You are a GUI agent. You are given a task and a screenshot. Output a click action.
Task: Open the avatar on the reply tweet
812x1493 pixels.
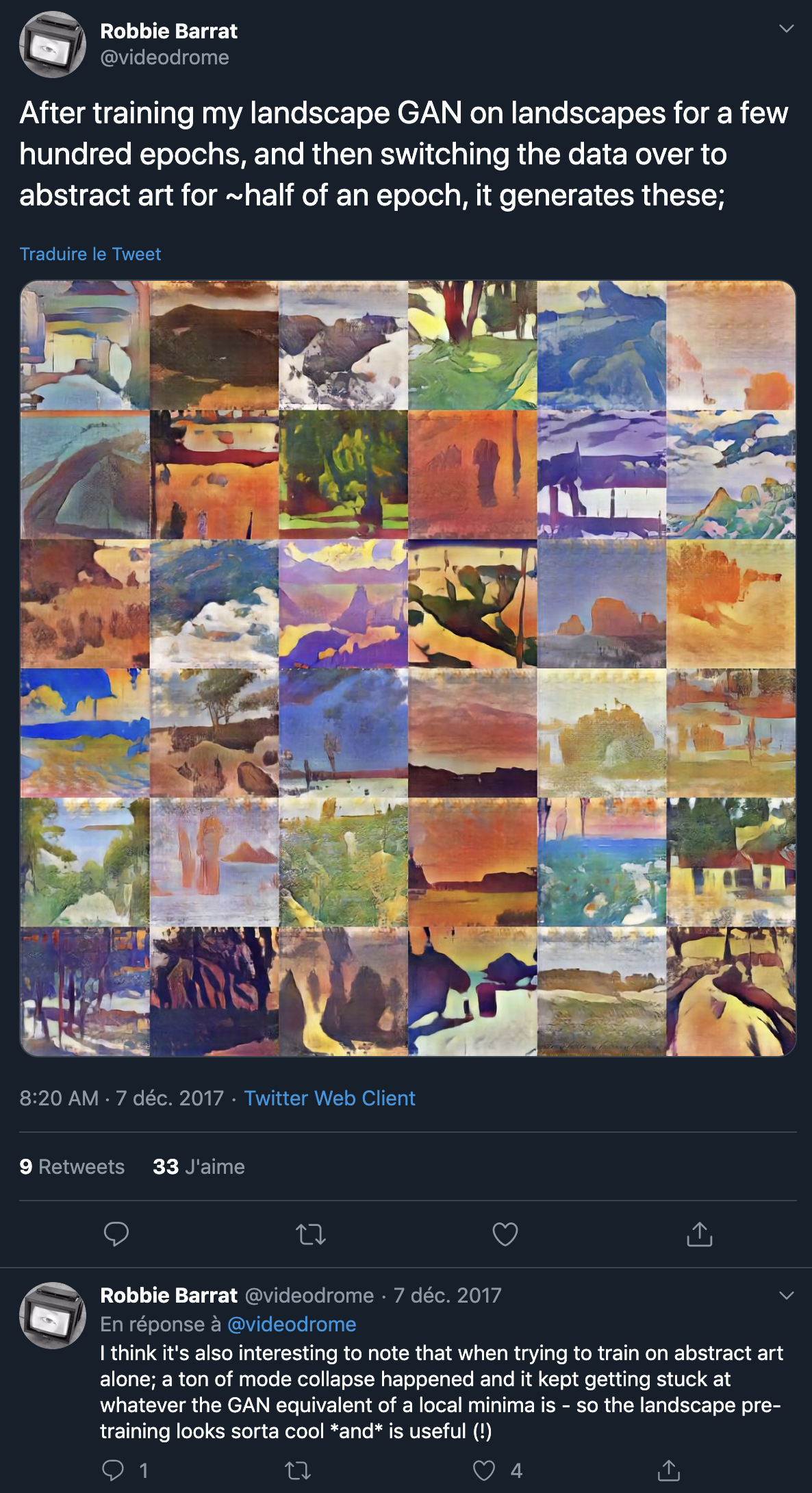coord(52,1315)
